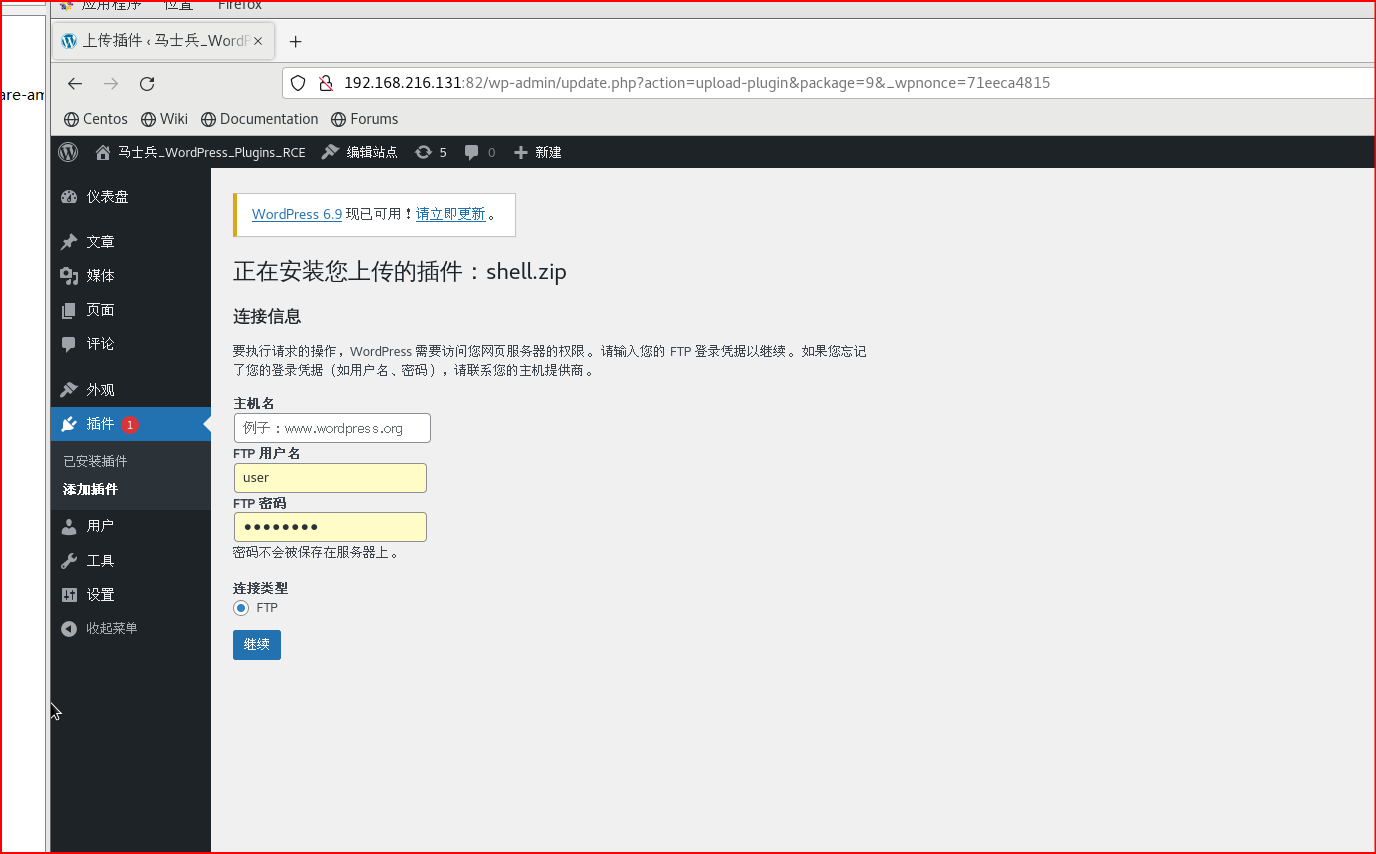
Task: Click the updates icon showing 5
Action: [431, 152]
